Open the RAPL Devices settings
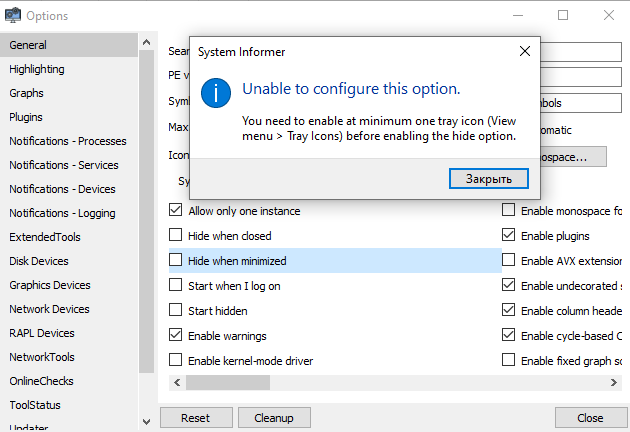This screenshot has width=630, height=432. tap(69, 333)
